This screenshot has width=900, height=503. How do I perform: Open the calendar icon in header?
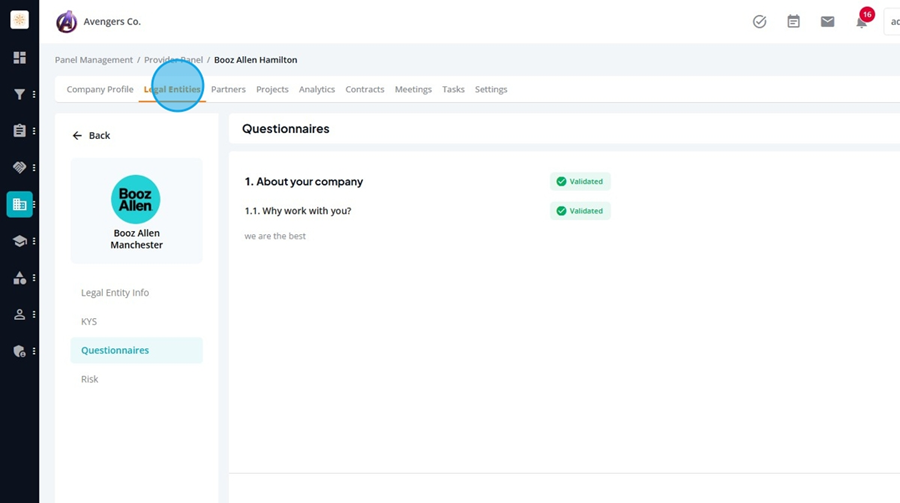coord(793,22)
